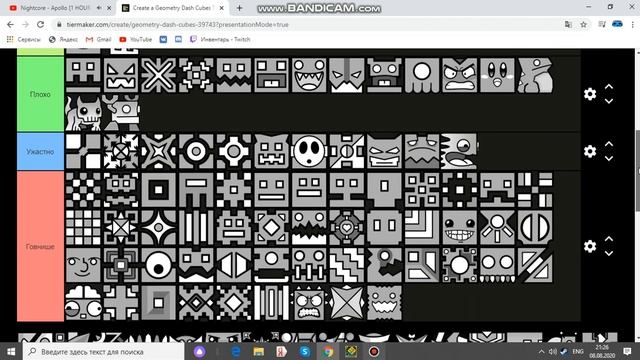Screen dimensions: 640x360
Task: Move the Ужастно tier down with the arrow
Action: (609, 158)
